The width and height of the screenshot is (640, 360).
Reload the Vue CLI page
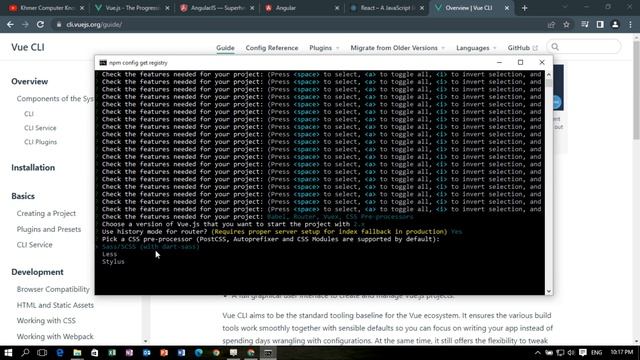pos(40,24)
